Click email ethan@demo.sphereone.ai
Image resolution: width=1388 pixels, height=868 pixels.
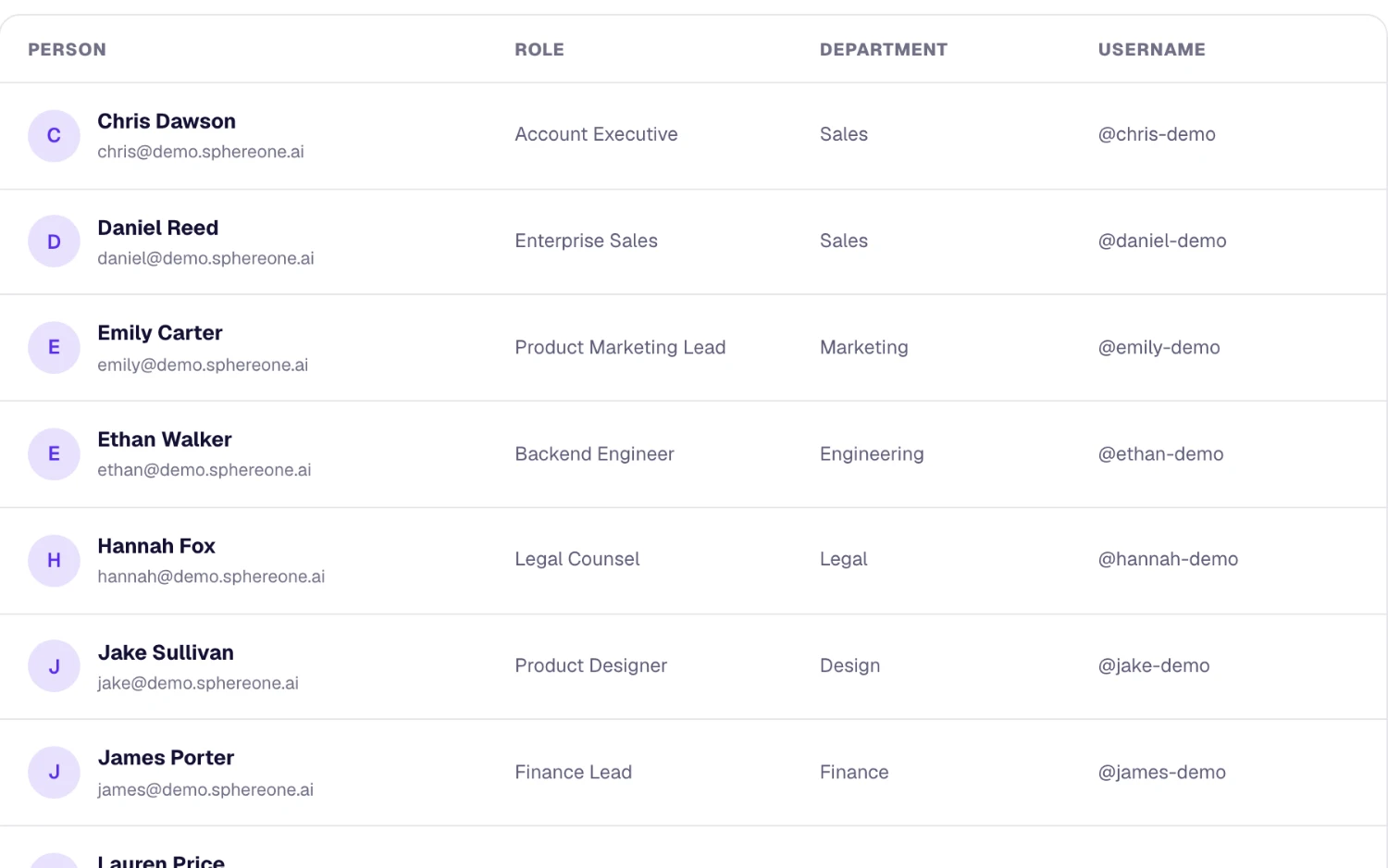point(204,470)
